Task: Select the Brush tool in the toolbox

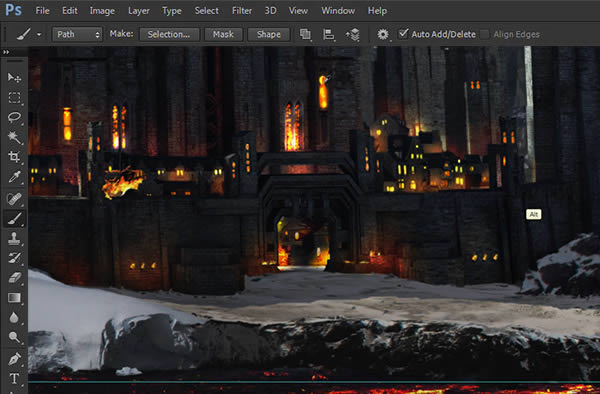Action: [x=14, y=219]
